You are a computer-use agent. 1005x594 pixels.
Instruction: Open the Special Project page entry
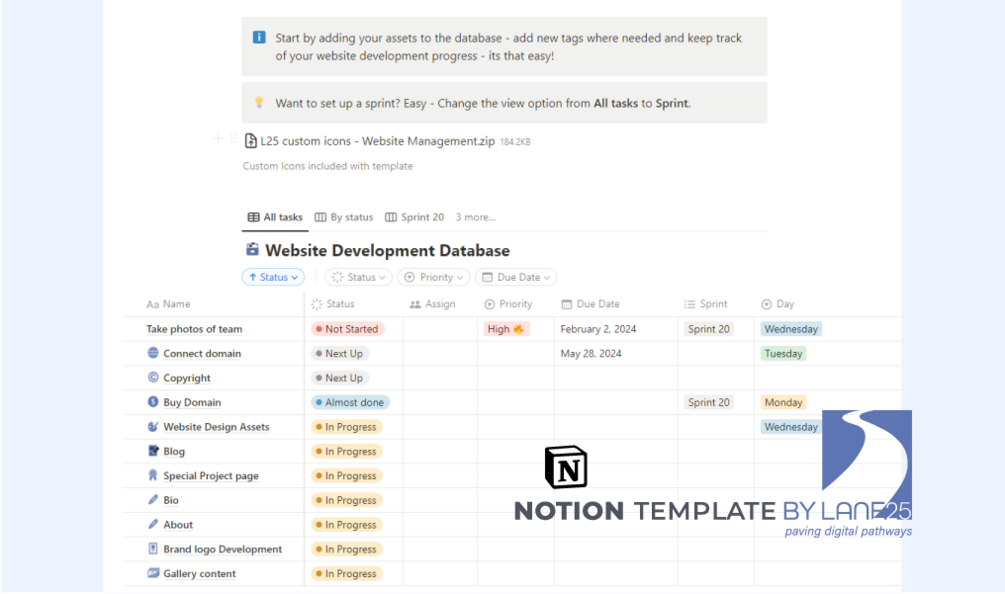click(211, 475)
